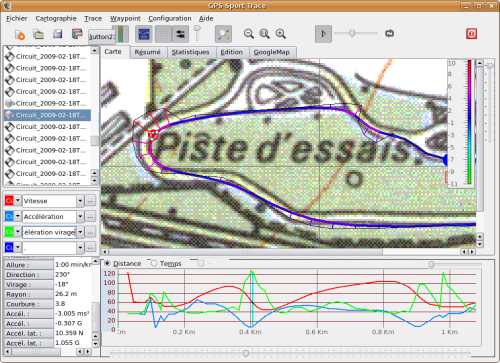
Task: Click the save floppy disk icon
Action: coord(58,34)
